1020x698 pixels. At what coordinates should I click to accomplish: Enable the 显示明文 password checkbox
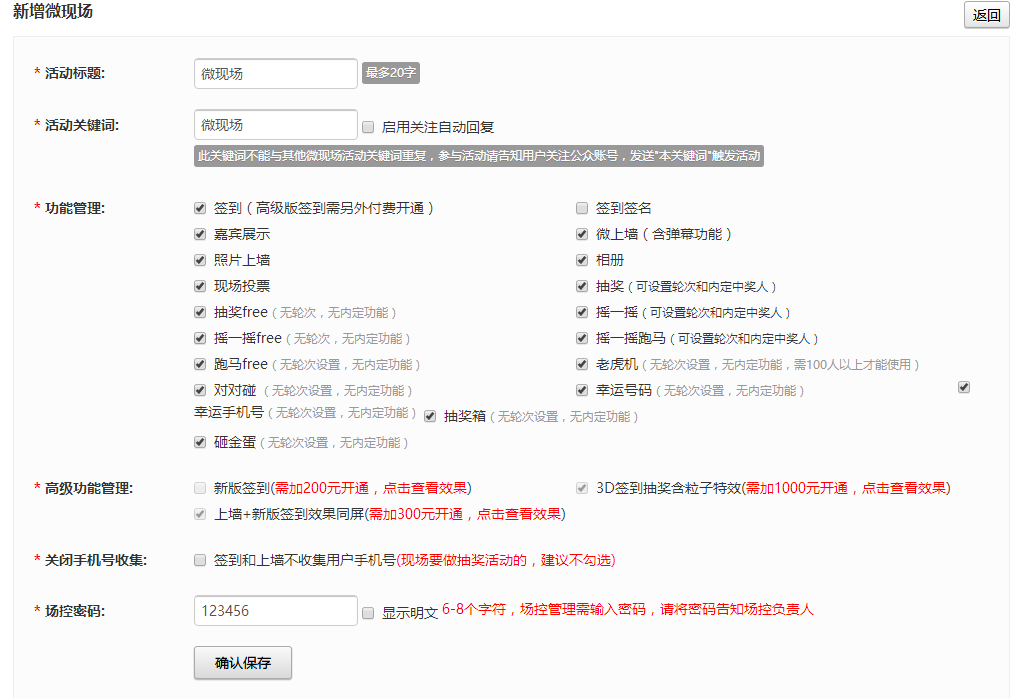[368, 613]
